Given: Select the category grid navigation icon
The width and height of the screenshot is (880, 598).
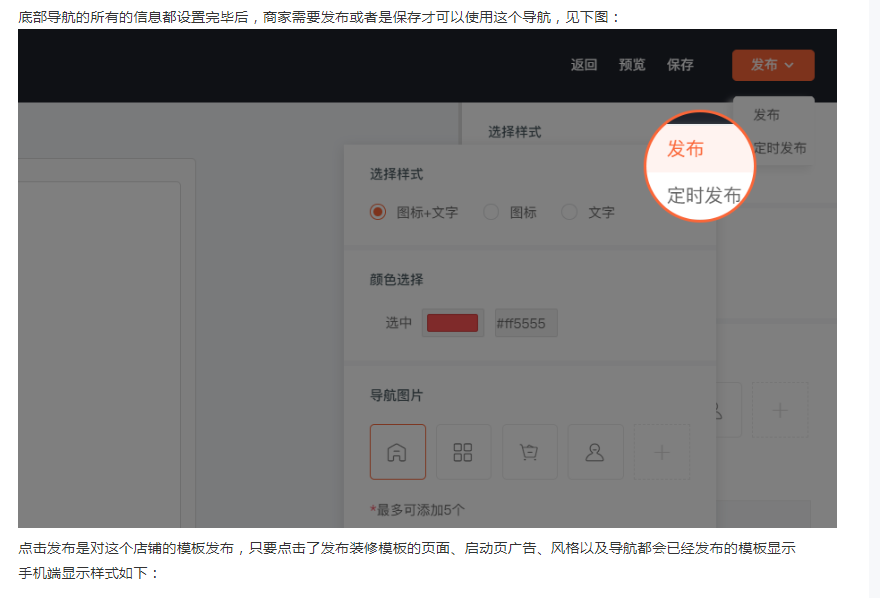Looking at the screenshot, I should point(463,452).
